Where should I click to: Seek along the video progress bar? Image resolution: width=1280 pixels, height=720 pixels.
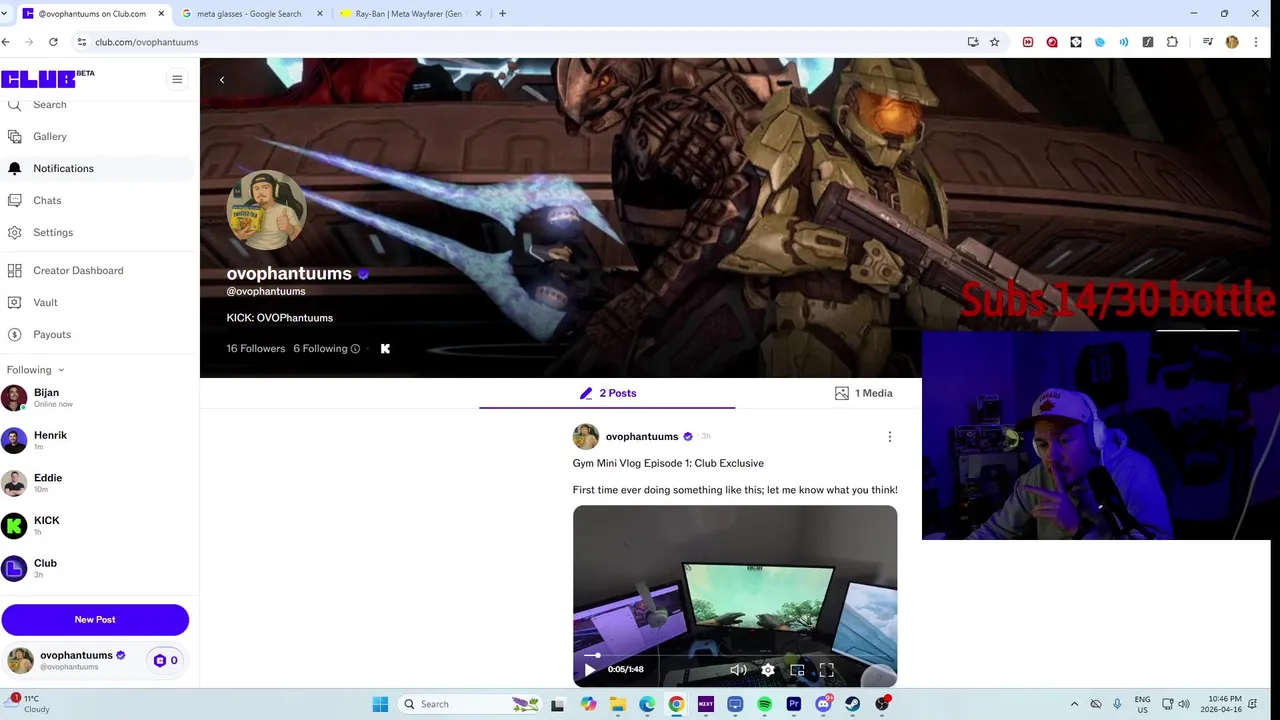coord(734,655)
